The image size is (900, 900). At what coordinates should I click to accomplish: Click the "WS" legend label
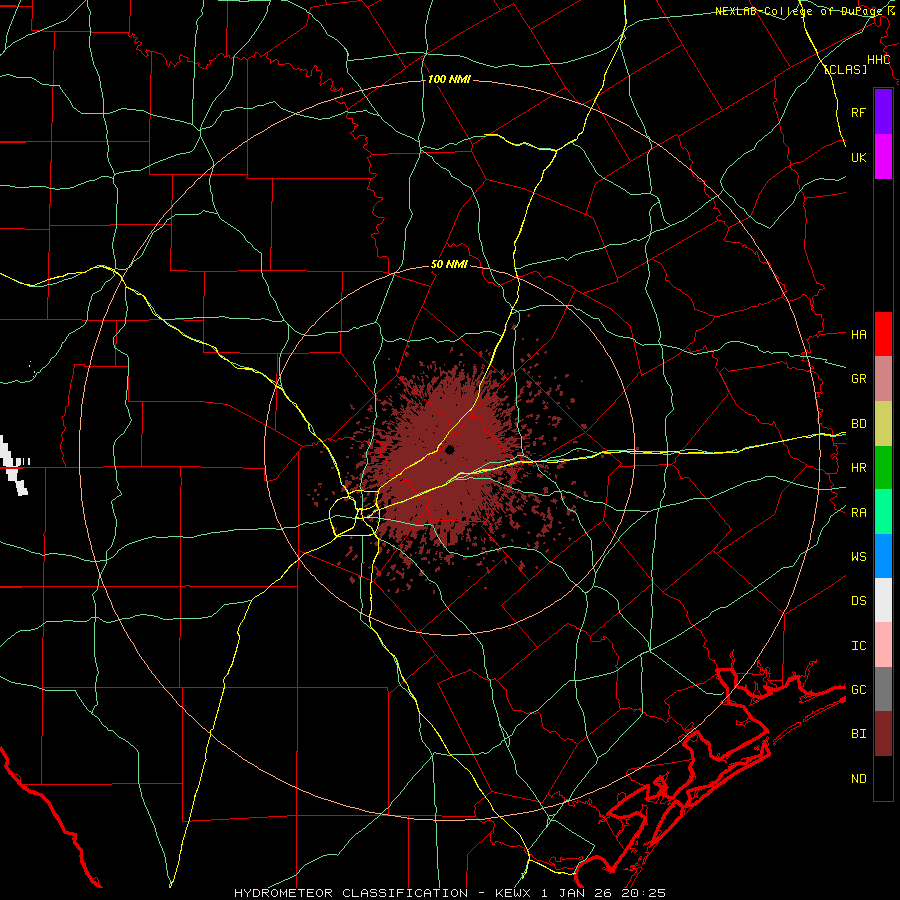click(x=858, y=556)
